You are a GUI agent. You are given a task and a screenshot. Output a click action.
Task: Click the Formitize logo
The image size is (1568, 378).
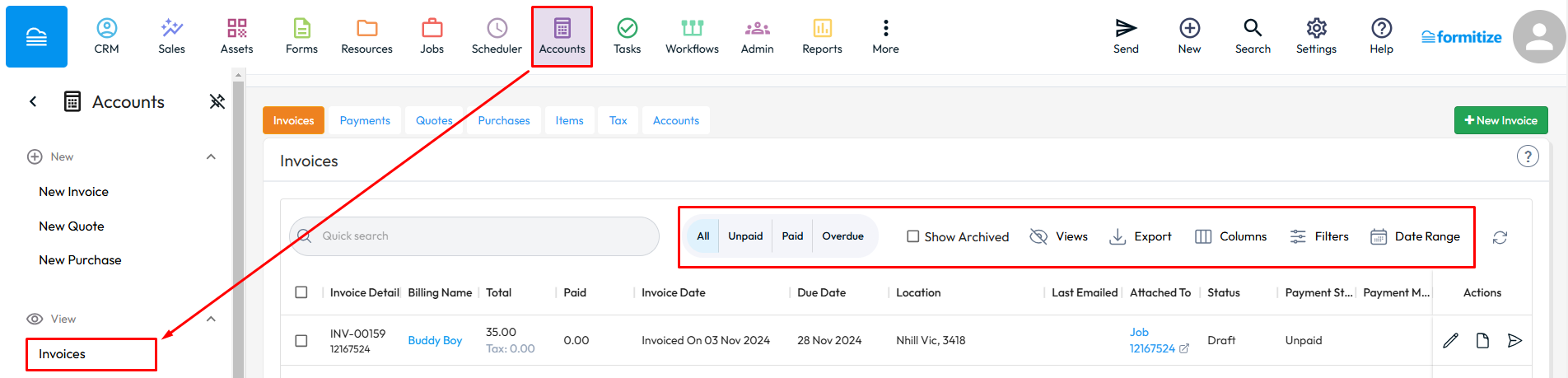(1461, 37)
